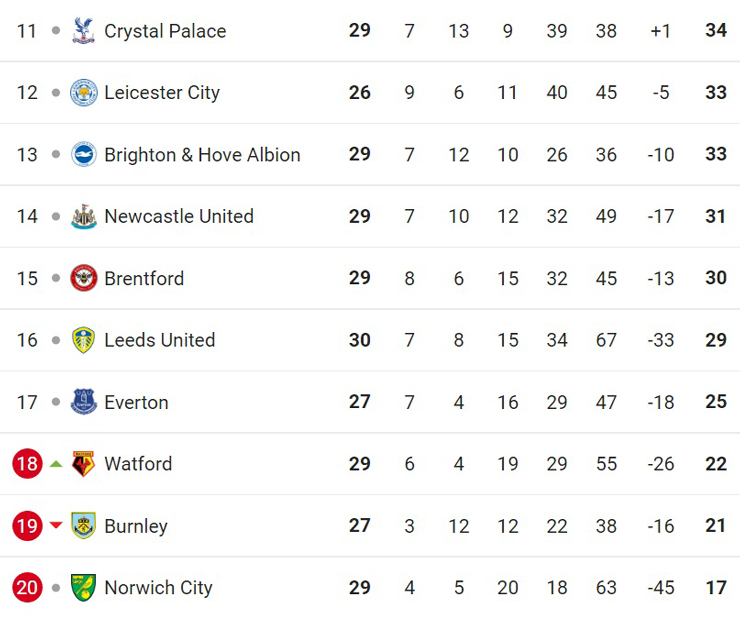Click Everton's points total of 25
The width and height of the screenshot is (740, 630).
(x=715, y=402)
